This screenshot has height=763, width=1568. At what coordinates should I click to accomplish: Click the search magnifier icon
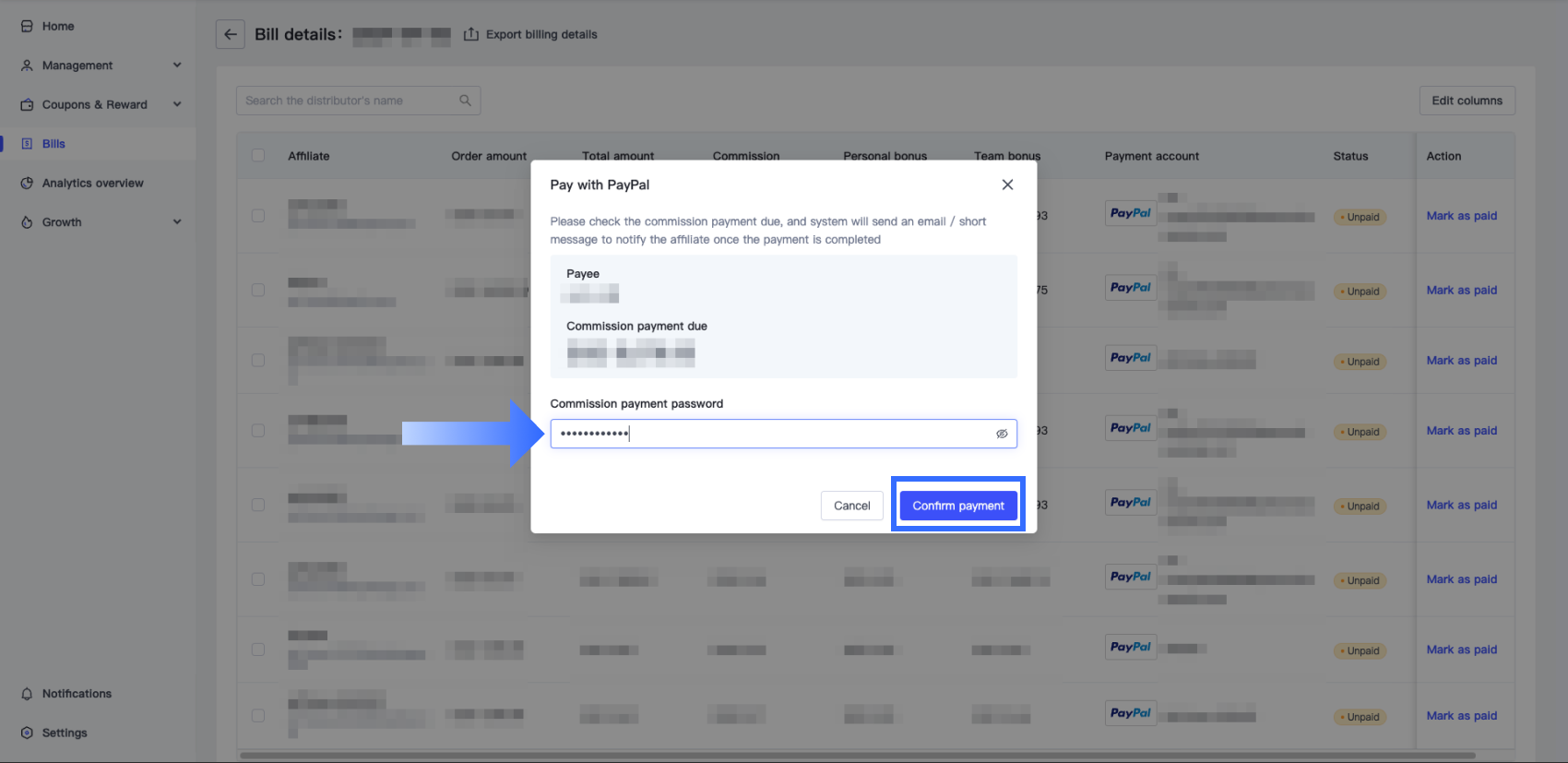[x=465, y=101]
